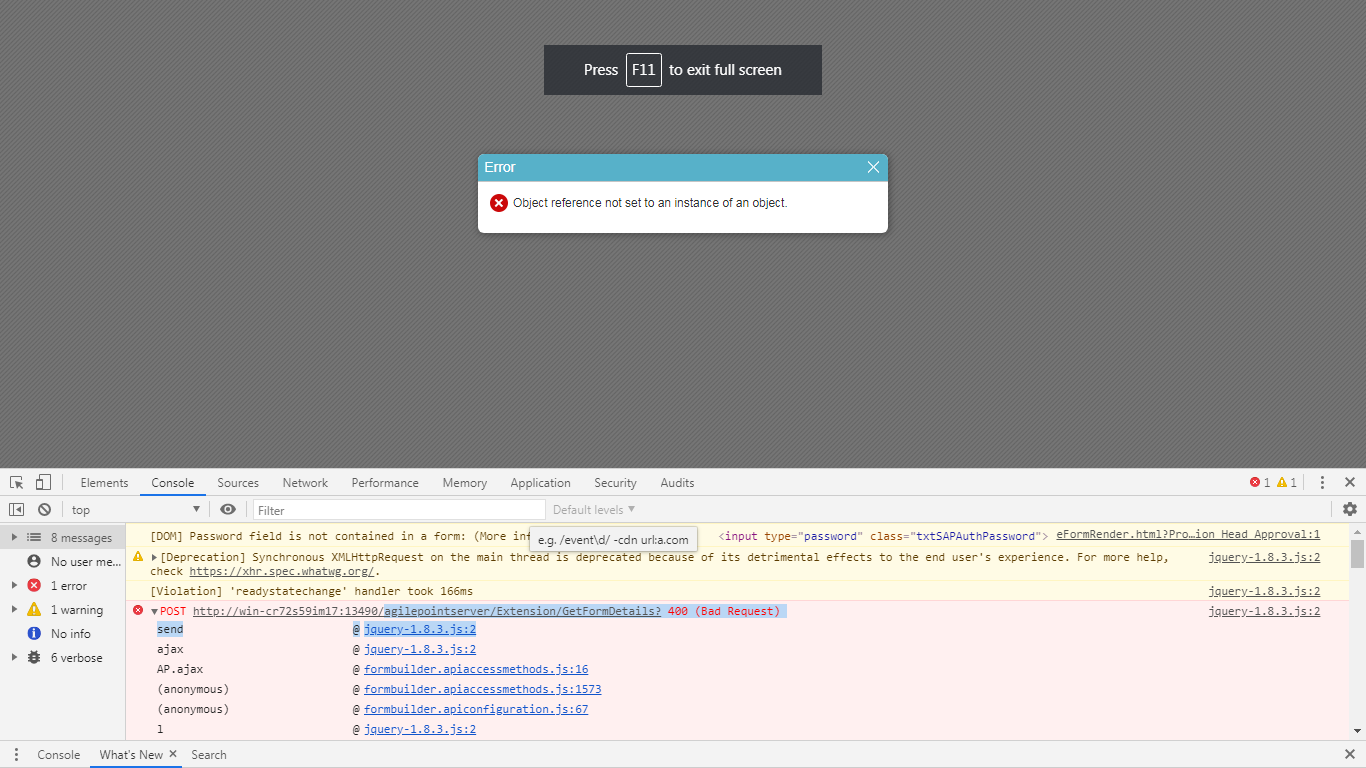The height and width of the screenshot is (768, 1366).
Task: Click the console Filter input field
Action: (x=398, y=510)
